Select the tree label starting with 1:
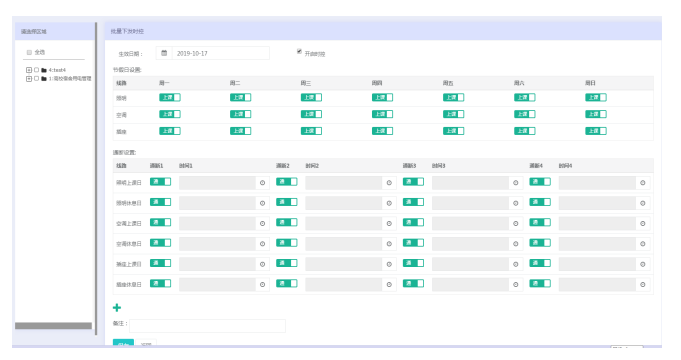Screen dimensions: 681x360 [x=70, y=79]
